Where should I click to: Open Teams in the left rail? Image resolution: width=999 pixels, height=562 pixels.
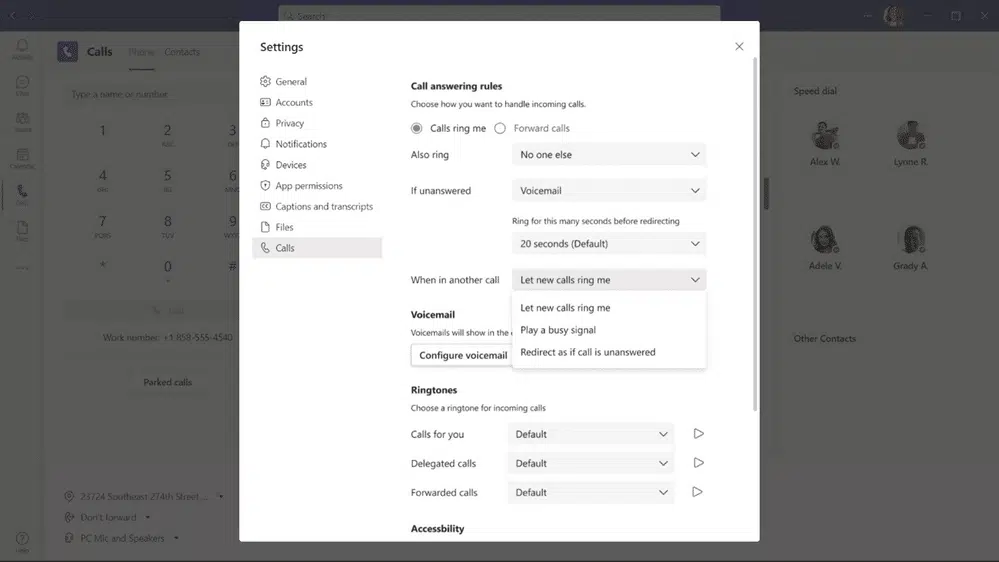pos(22,122)
